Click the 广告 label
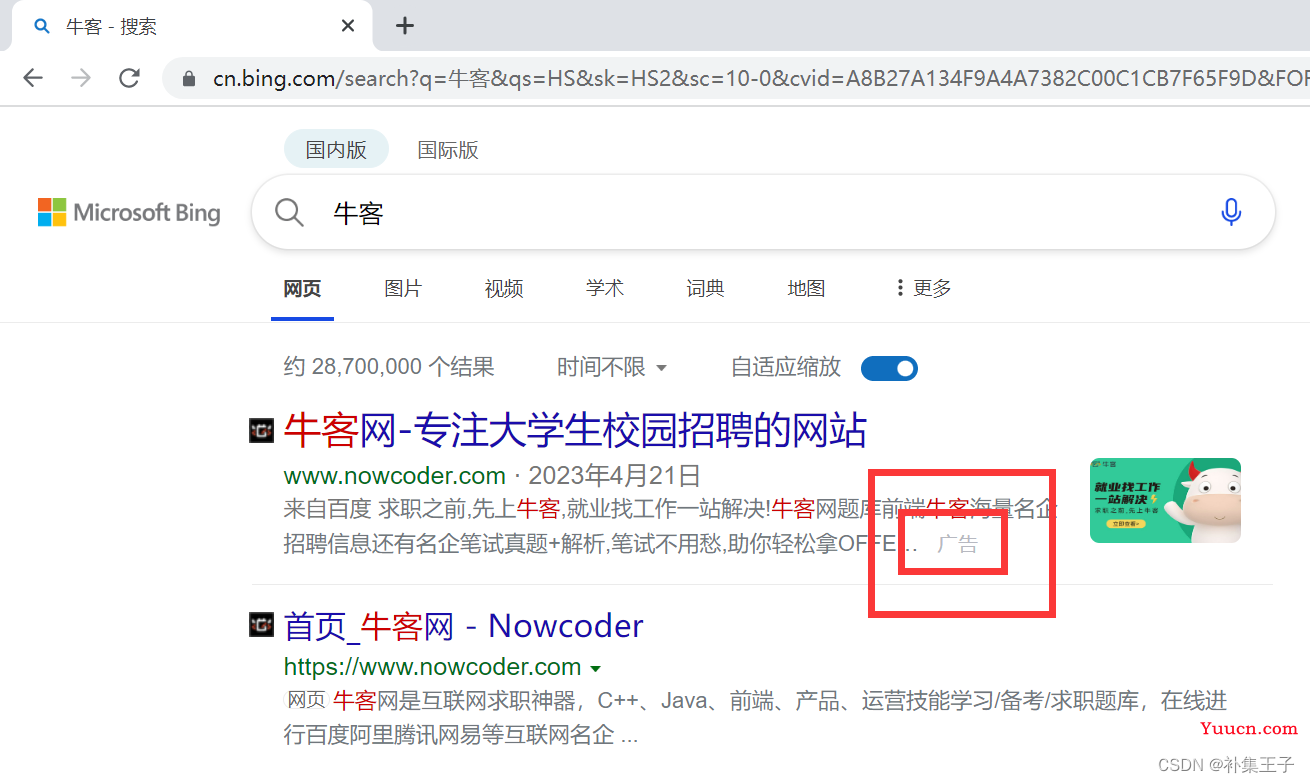 (957, 545)
